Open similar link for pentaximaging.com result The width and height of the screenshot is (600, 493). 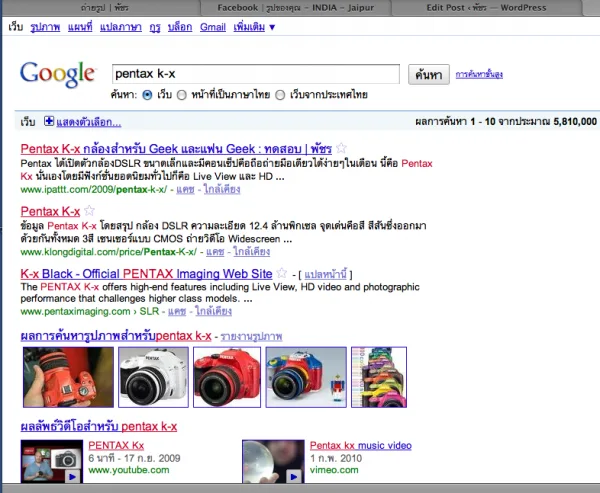[213, 311]
